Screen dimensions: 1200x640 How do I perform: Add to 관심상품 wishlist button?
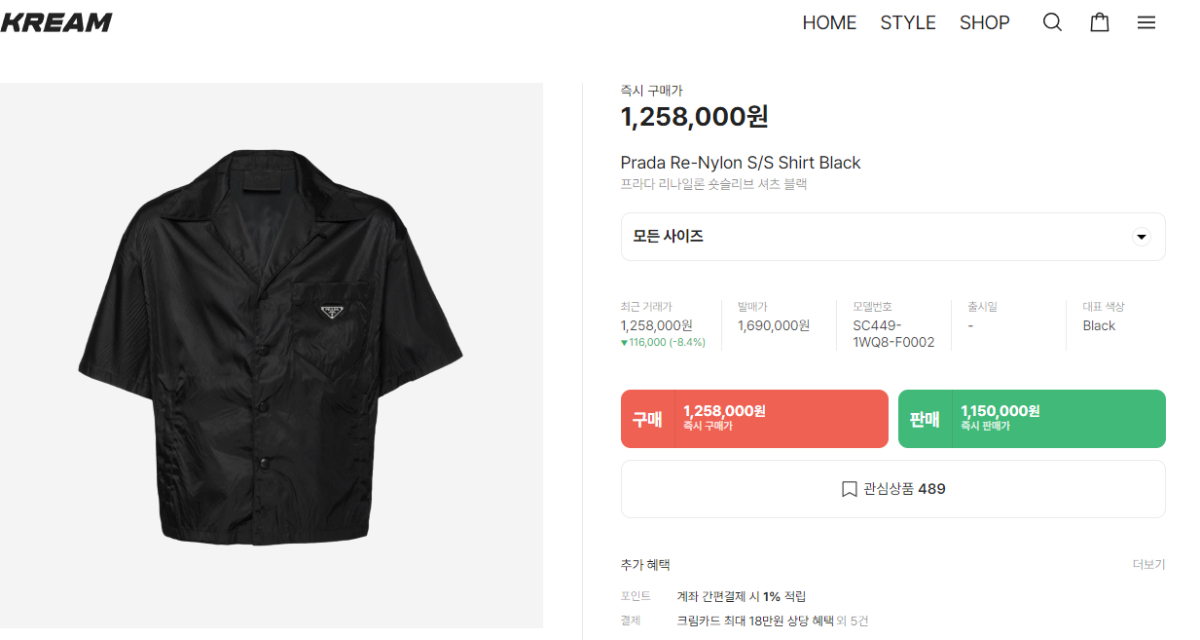coord(893,489)
